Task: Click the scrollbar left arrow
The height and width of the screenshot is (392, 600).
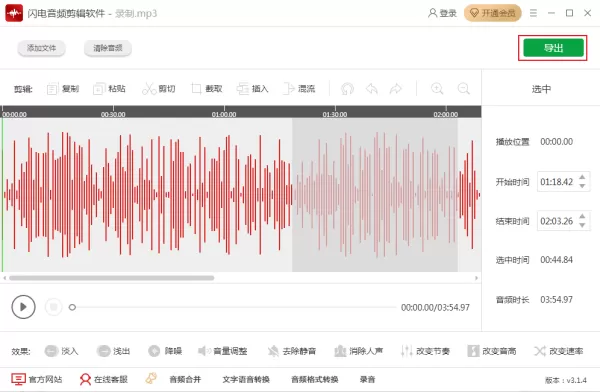Action: 5,278
